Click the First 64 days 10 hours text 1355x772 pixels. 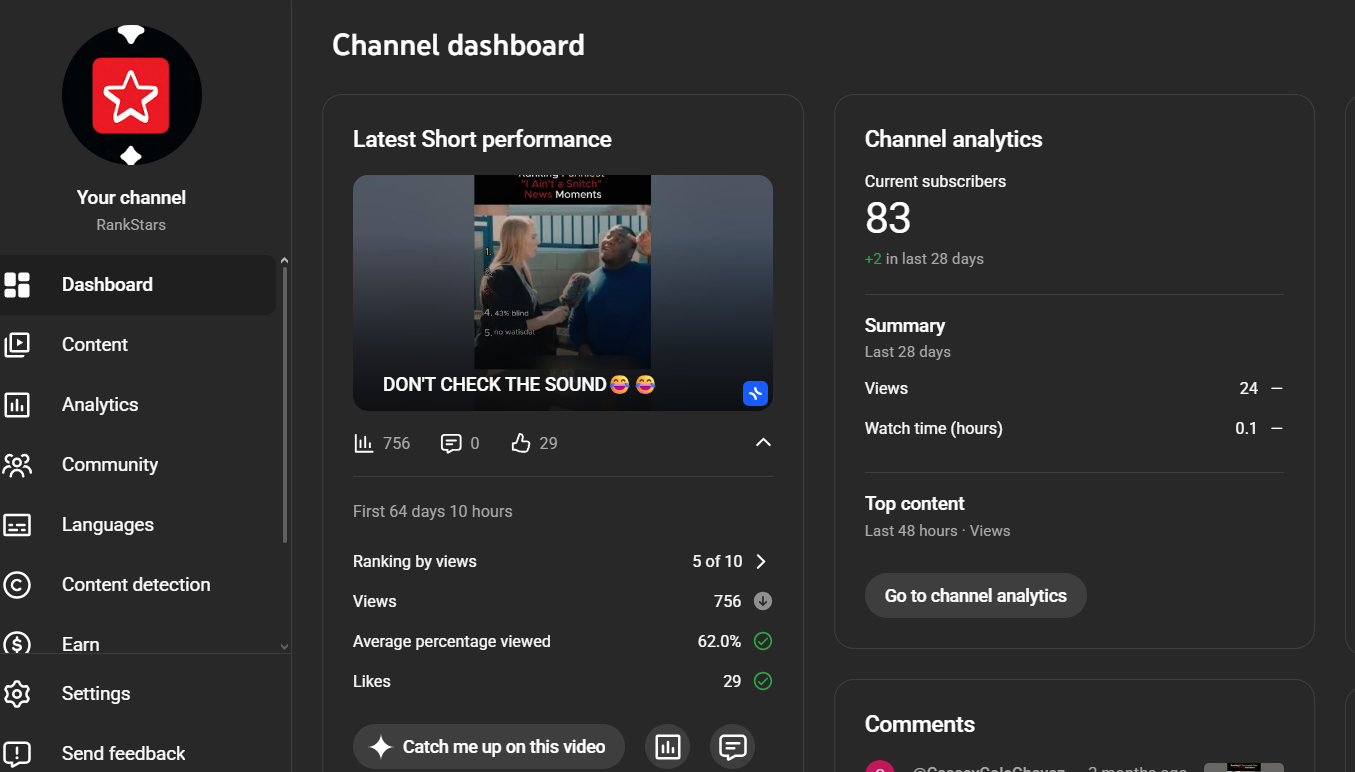[x=433, y=511]
